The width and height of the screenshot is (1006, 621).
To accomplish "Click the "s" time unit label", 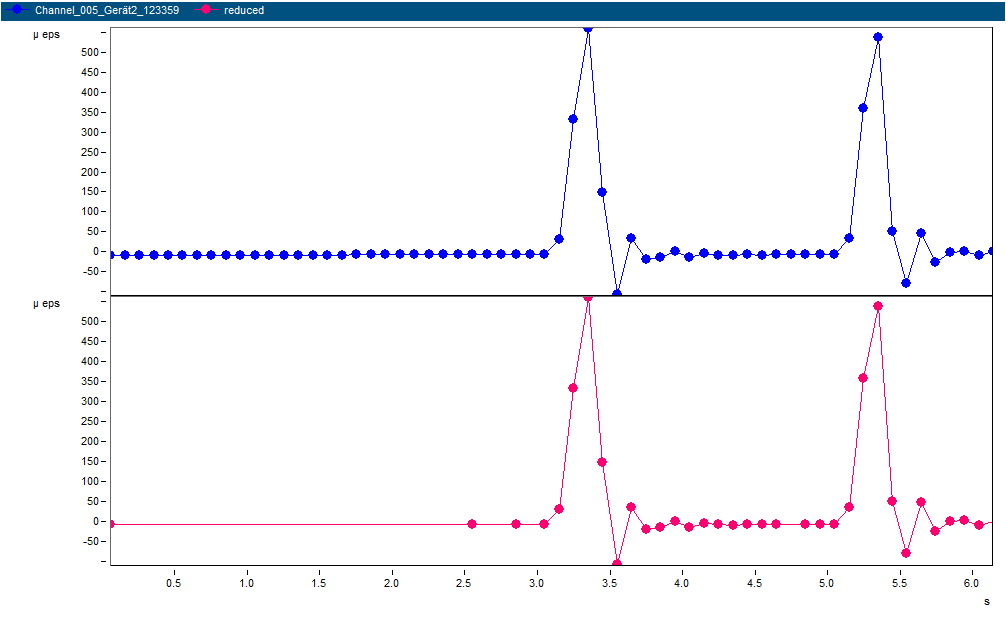I will click(987, 601).
